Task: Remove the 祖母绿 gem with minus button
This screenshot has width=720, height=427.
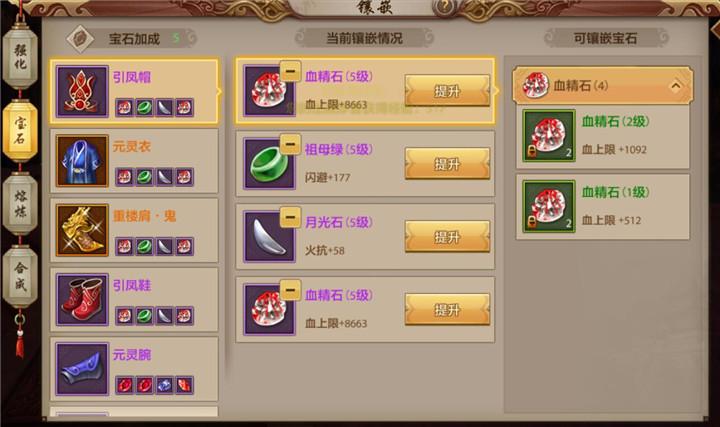Action: pyautogui.click(x=290, y=144)
